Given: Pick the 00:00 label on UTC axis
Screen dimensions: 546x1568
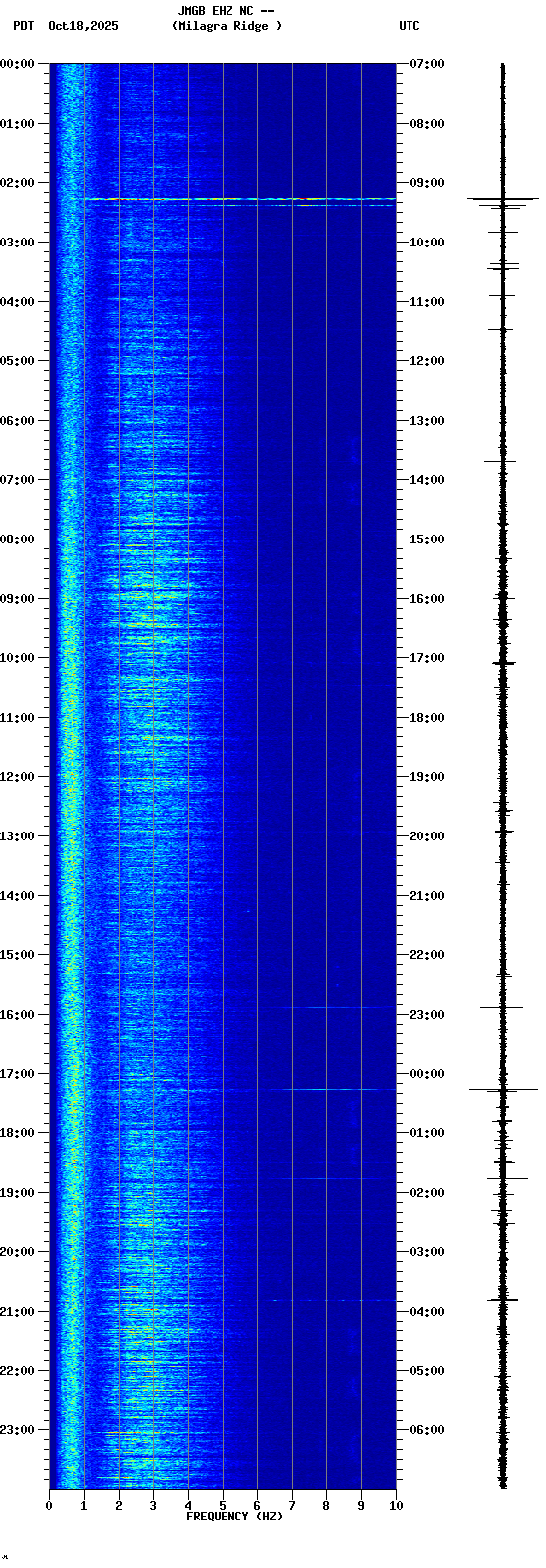Looking at the screenshot, I should click(x=427, y=1074).
